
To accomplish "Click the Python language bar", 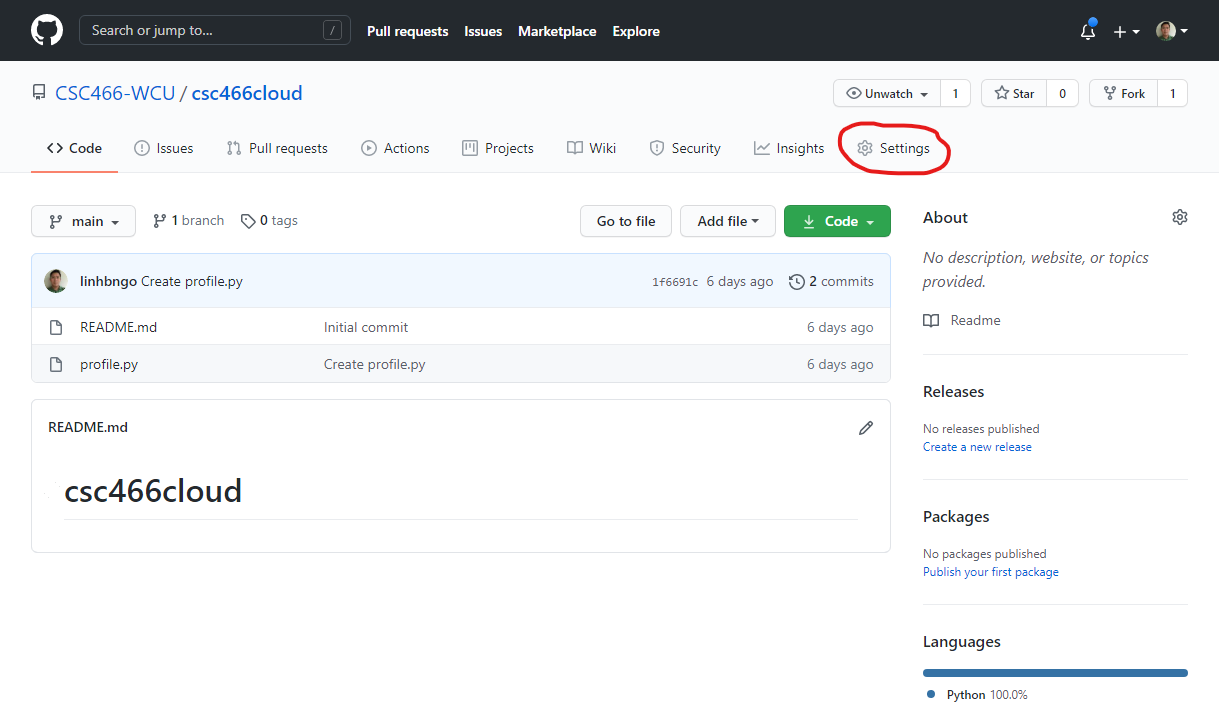I will 1054,673.
